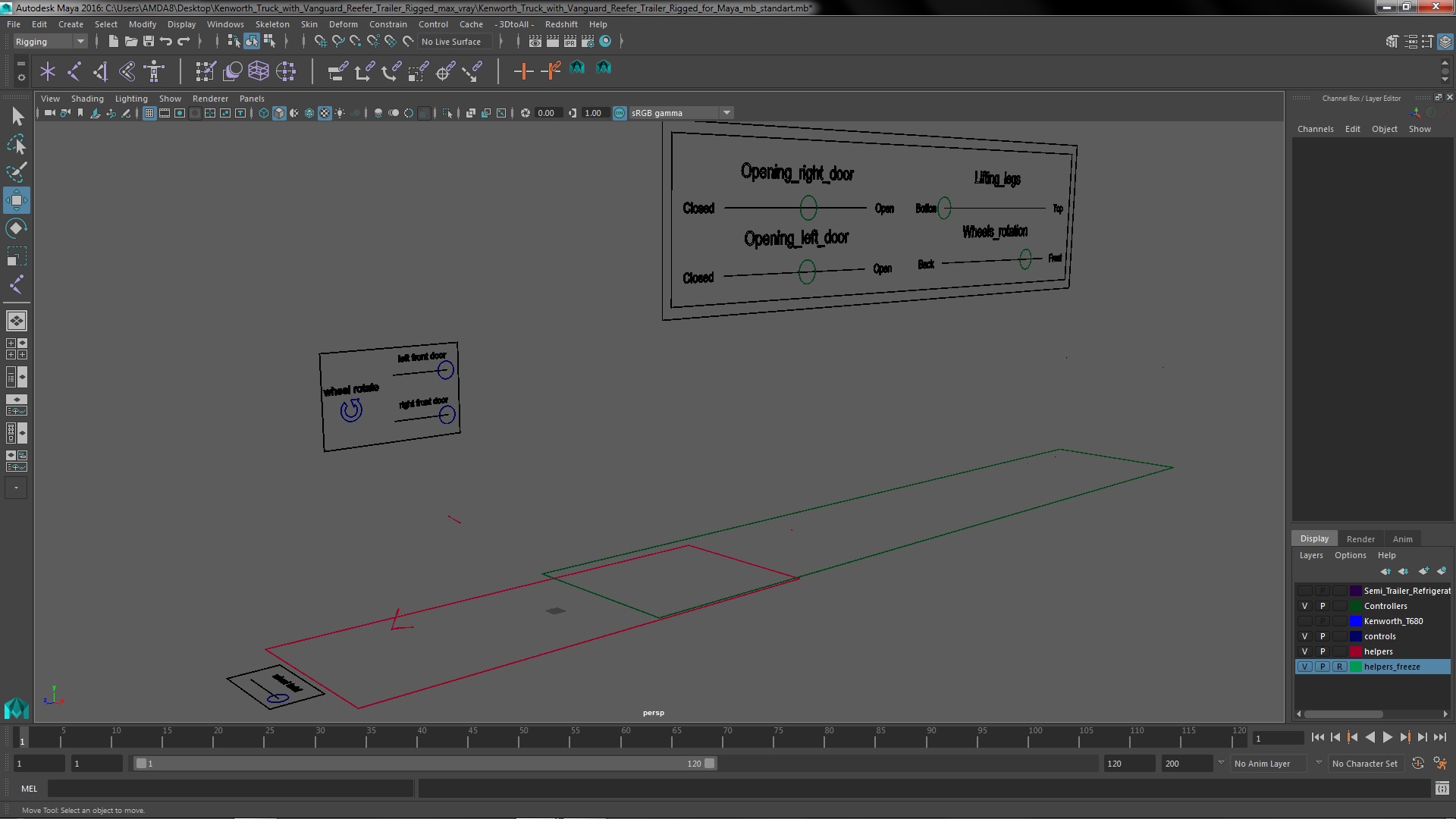The height and width of the screenshot is (819, 1456).
Task: Activate the Rotate tool in toolbox
Action: coord(17,228)
